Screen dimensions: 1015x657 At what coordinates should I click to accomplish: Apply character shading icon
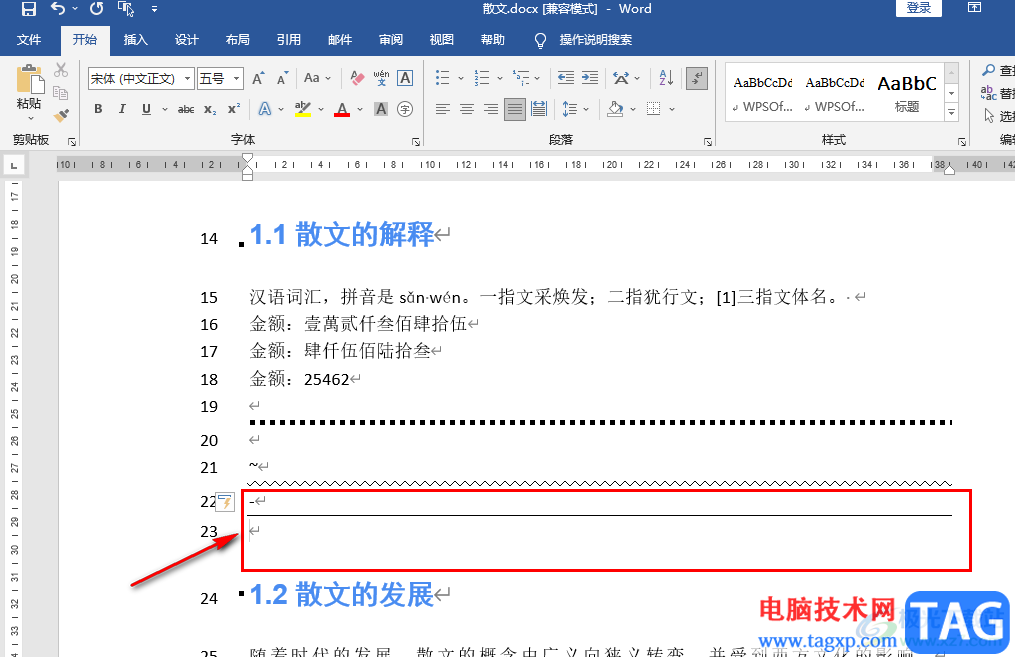[x=381, y=109]
